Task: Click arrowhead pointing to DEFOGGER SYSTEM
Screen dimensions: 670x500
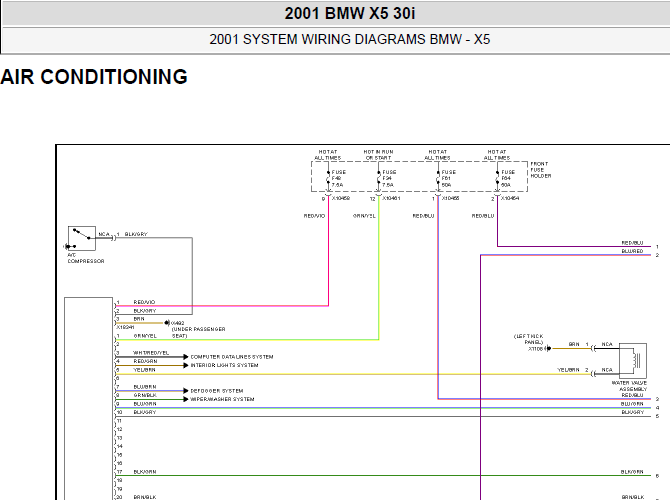Action: pyautogui.click(x=186, y=391)
